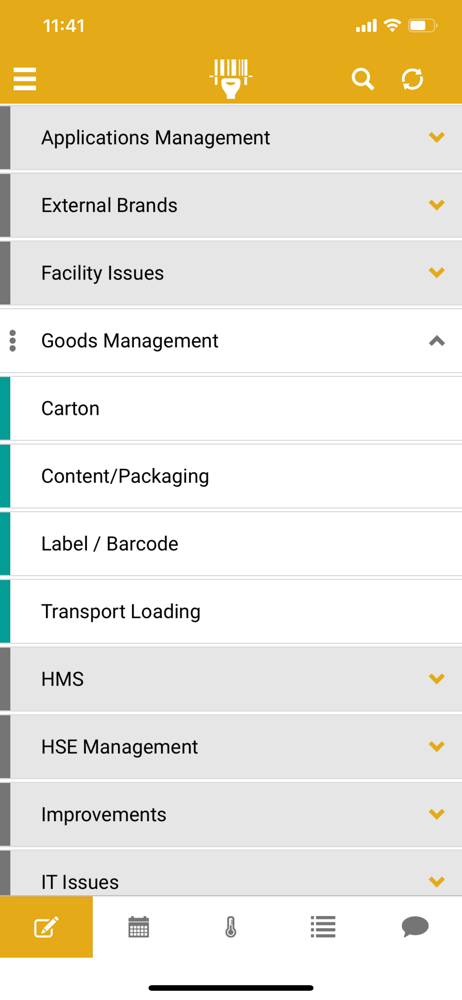Tap the three-dot handle beside Goods Management
Screen dimensions: 462x1000
coord(13,341)
